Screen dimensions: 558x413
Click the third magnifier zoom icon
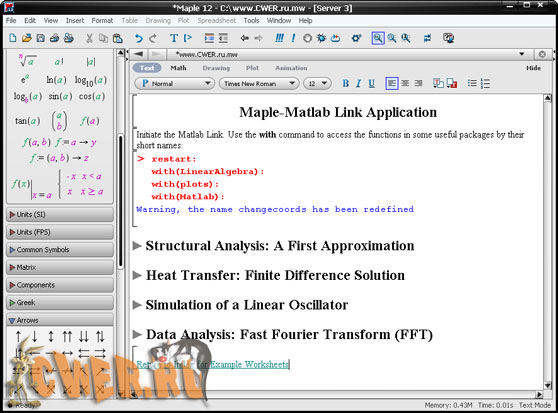click(x=406, y=38)
